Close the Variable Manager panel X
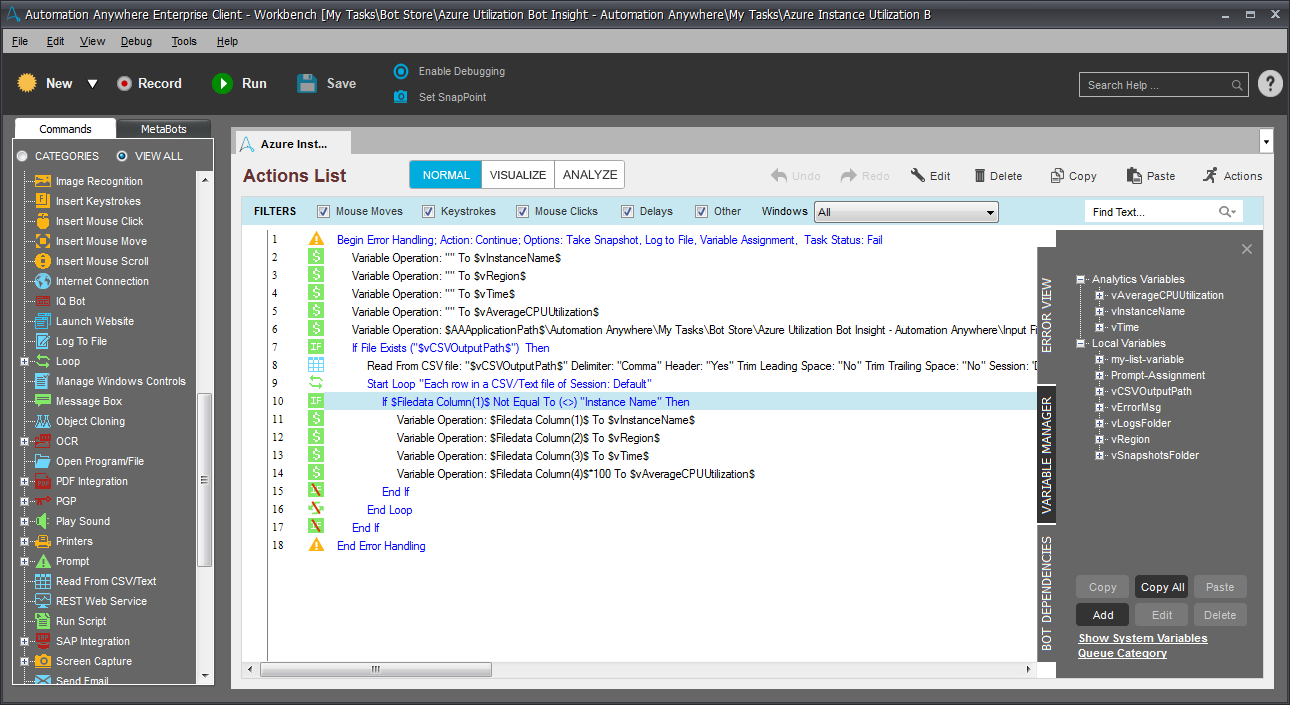 pyautogui.click(x=1247, y=249)
